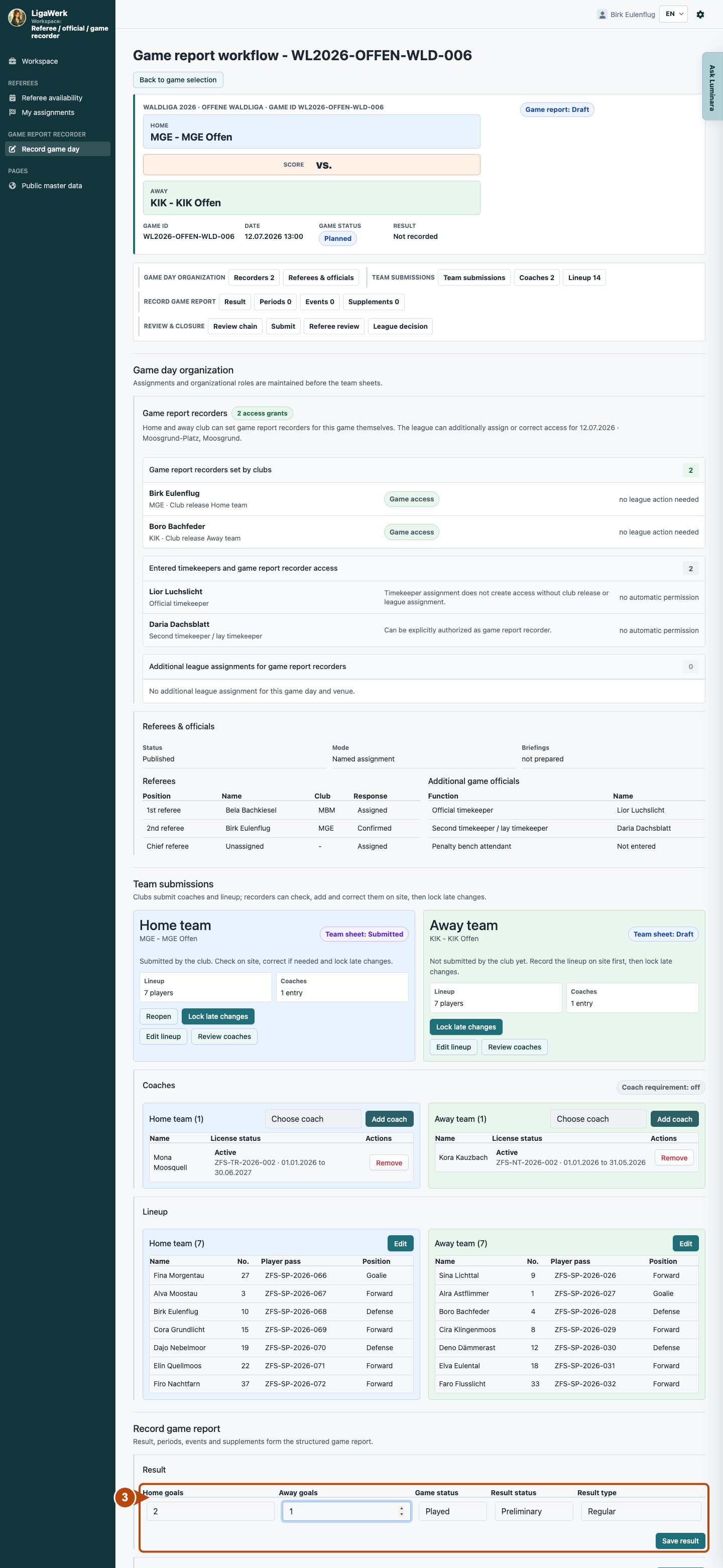Viewport: 723px width, 1568px height.
Task: Open the Supplements 0 section
Action: (x=374, y=302)
